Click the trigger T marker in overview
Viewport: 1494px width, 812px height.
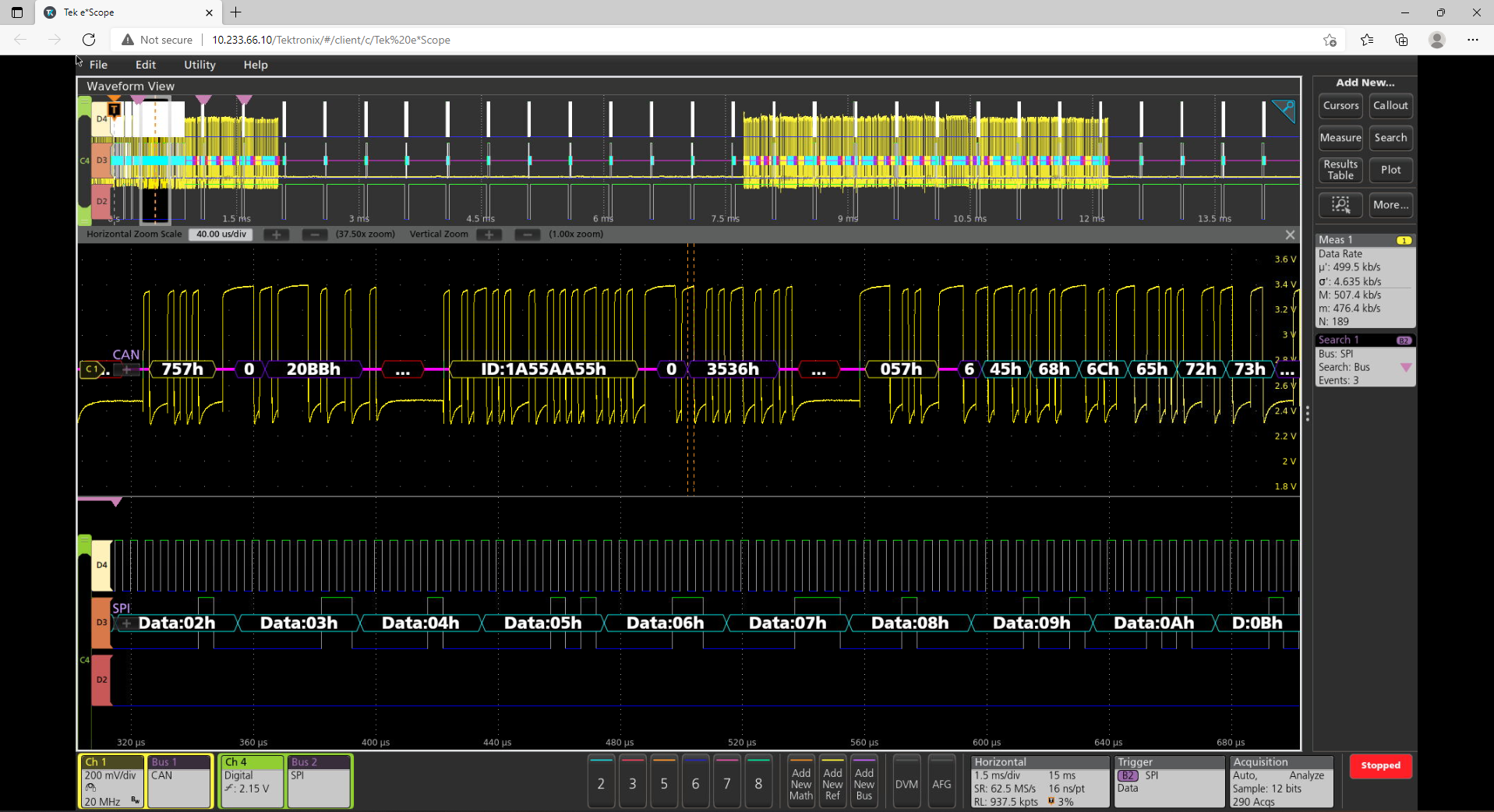(115, 109)
